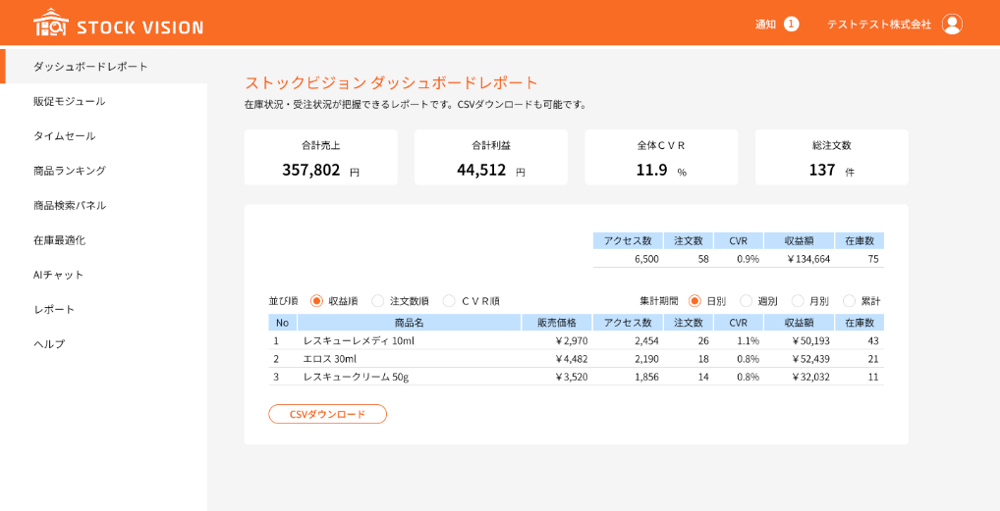Go to 商品ランキング page
Viewport: 1000px width, 511px height.
(x=69, y=171)
